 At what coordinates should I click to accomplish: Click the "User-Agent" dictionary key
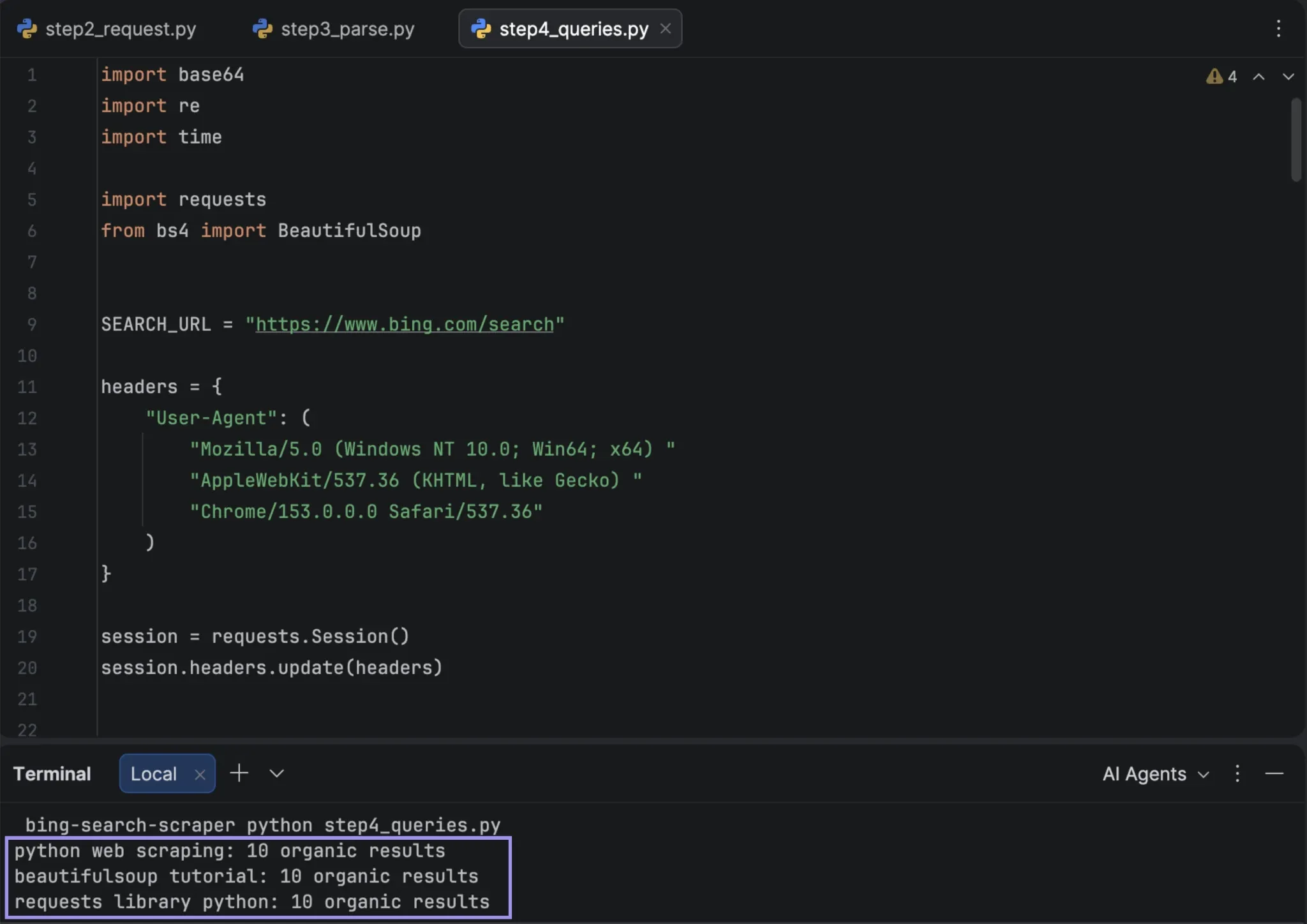coord(211,418)
